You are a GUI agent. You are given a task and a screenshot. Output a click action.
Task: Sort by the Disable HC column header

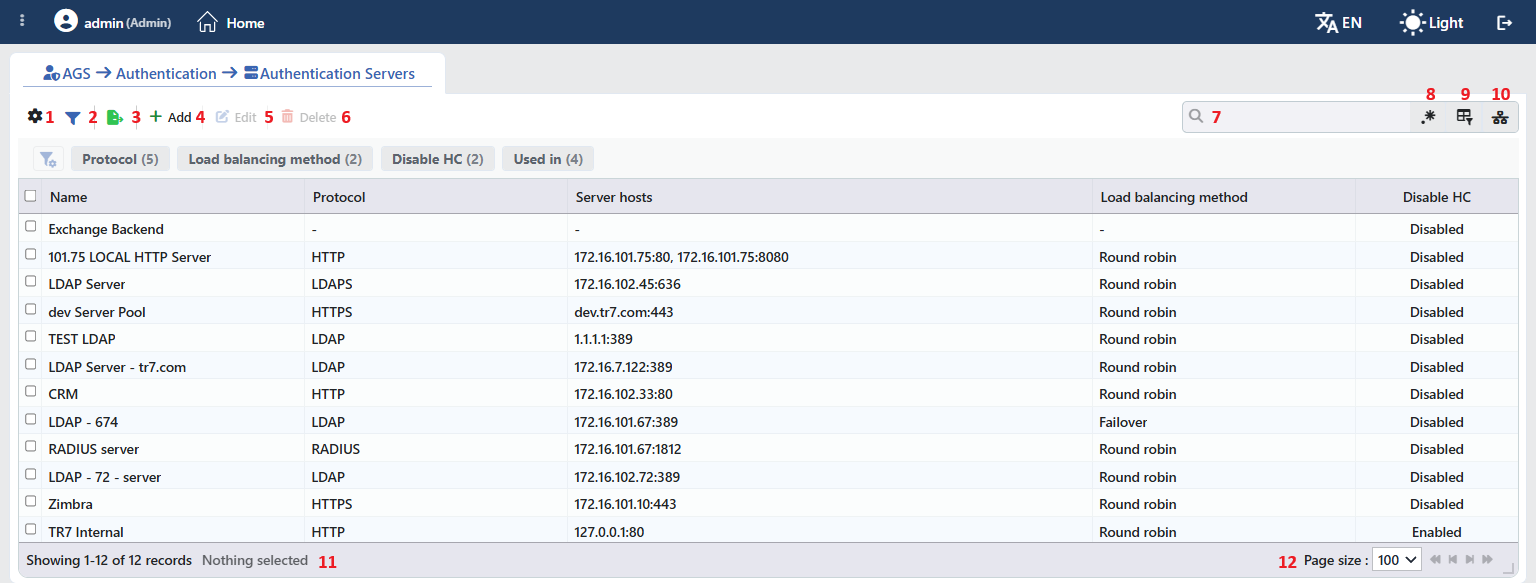click(x=1437, y=197)
